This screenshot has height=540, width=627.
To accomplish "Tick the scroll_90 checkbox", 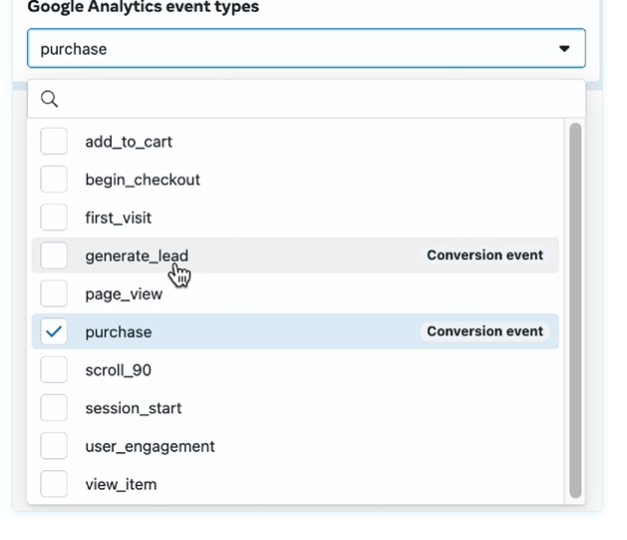I will point(54,370).
